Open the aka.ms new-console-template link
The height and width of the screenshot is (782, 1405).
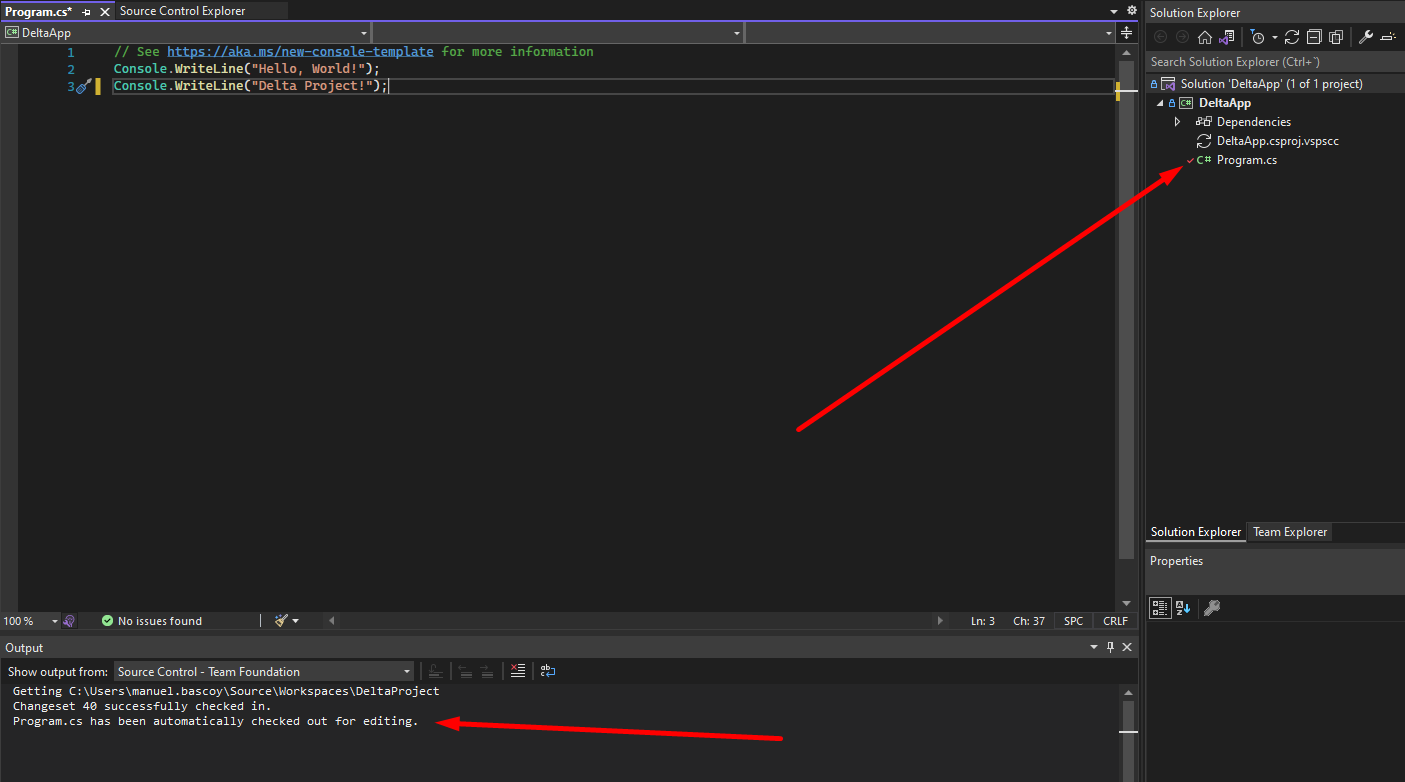300,51
